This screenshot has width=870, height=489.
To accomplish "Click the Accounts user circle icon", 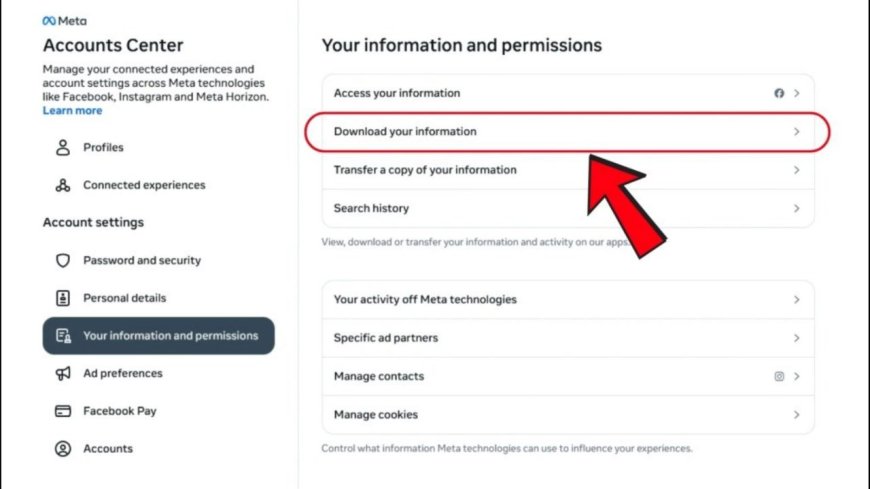I will 63,449.
